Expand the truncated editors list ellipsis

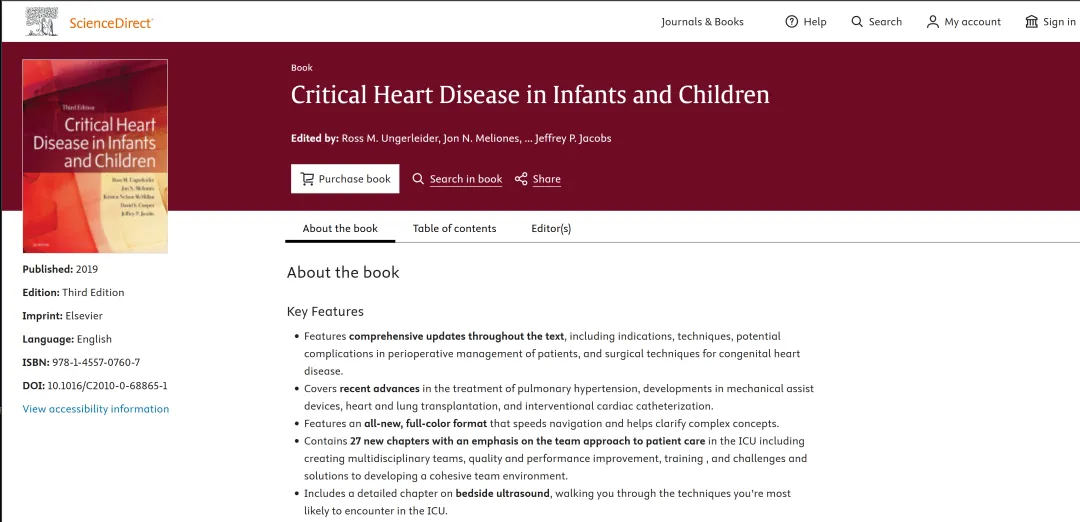(528, 139)
